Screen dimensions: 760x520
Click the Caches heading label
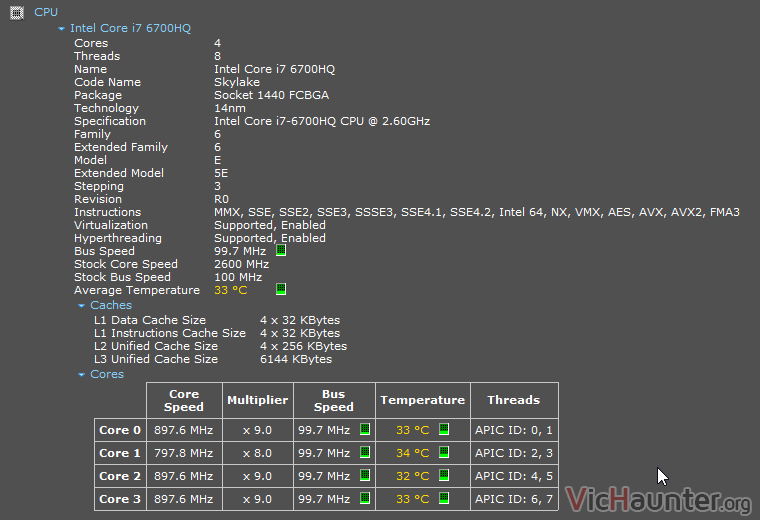click(111, 305)
